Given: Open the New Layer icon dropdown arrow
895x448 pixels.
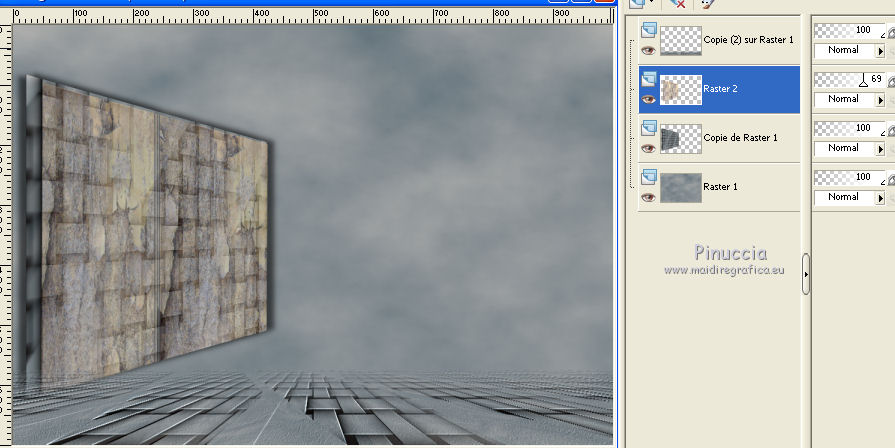Looking at the screenshot, I should pos(651,3).
